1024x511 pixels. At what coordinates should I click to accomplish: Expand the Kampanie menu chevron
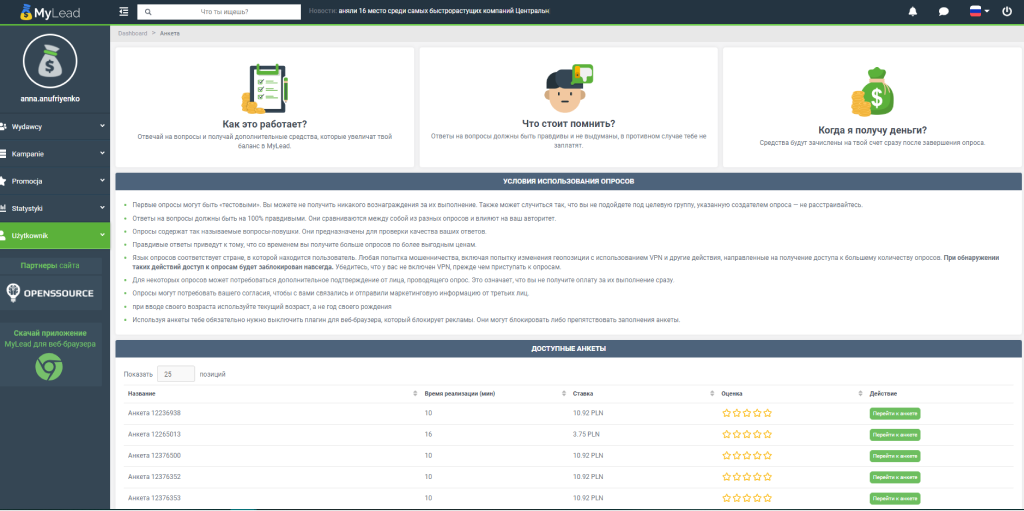(102, 153)
